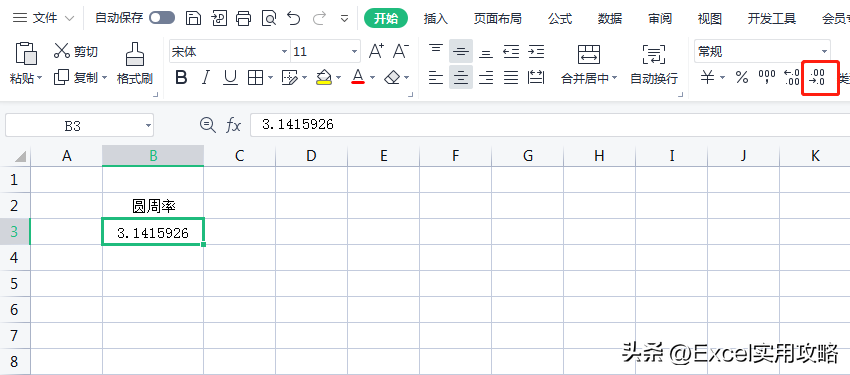Open the font size 11 dropdown
Image resolution: width=850 pixels, height=375 pixels.
point(355,52)
